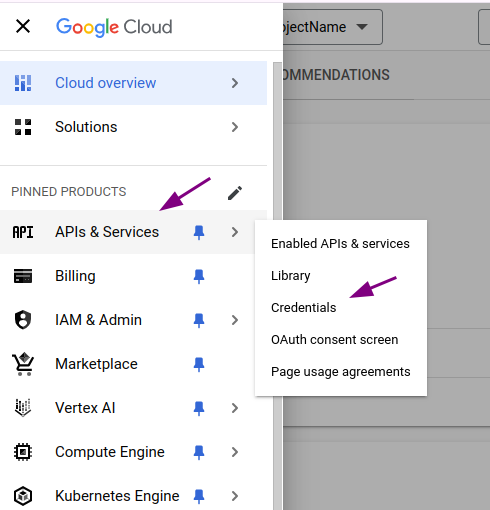Select Credentials in the submenu

click(x=341, y=308)
